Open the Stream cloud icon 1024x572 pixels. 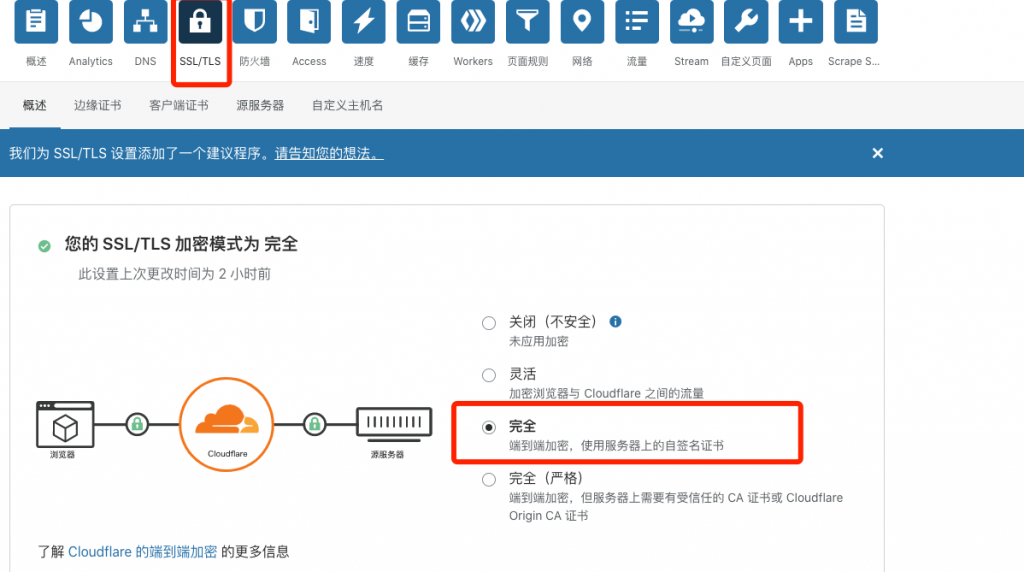coord(691,22)
